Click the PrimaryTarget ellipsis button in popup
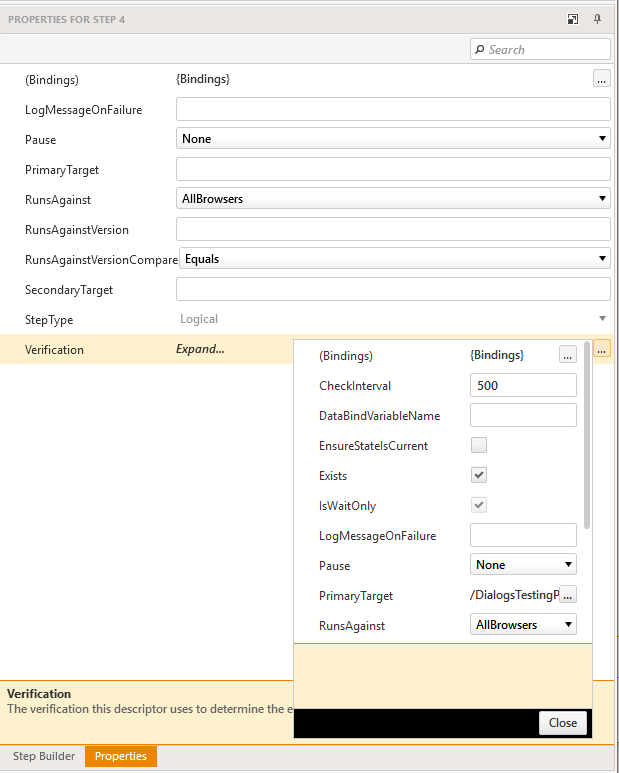This screenshot has height=773, width=619. [x=567, y=595]
